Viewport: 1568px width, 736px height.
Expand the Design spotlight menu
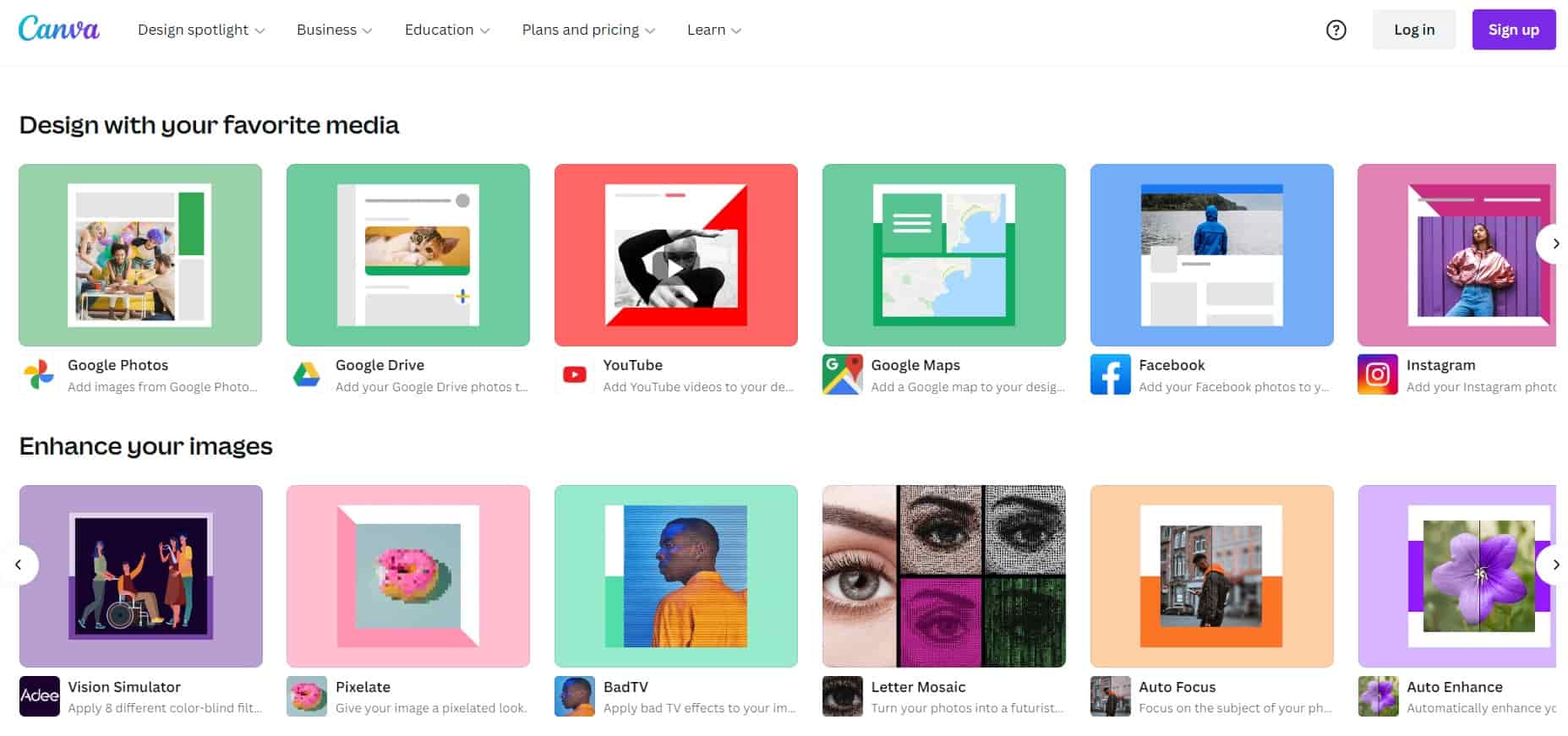(201, 30)
